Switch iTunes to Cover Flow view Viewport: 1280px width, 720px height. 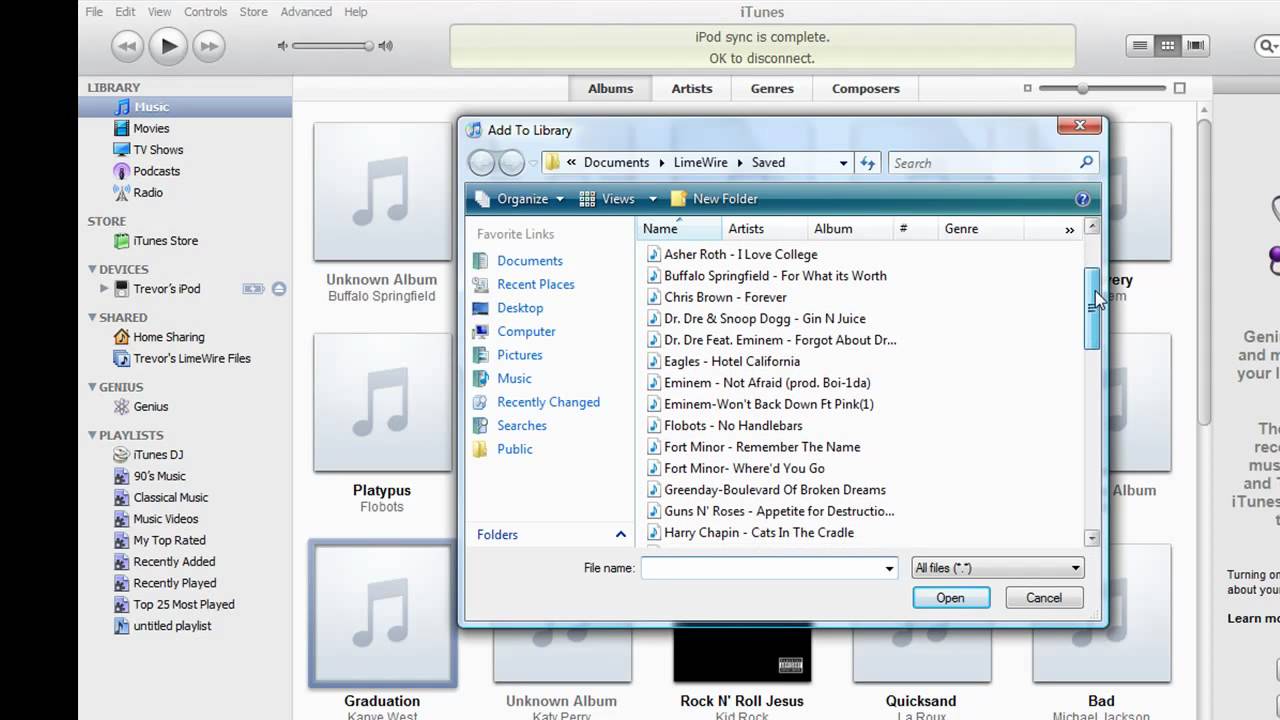pyautogui.click(x=1195, y=45)
